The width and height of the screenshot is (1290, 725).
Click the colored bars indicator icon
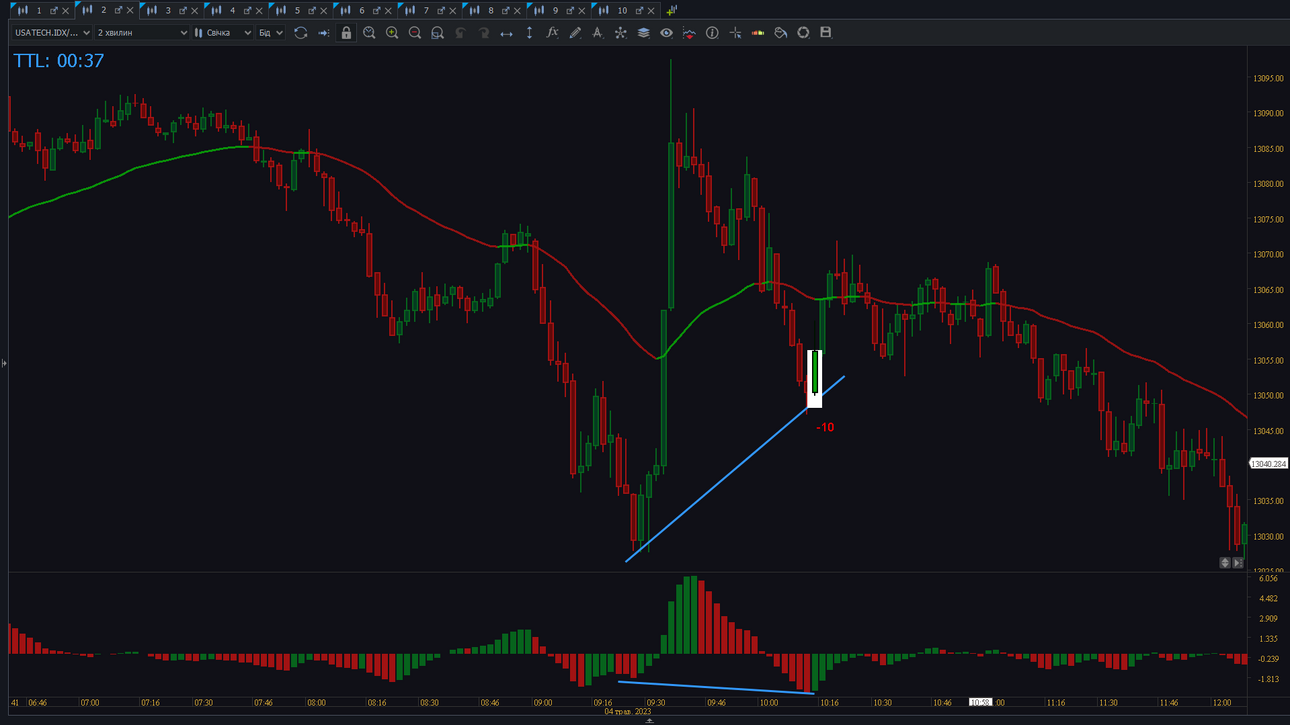(x=758, y=33)
